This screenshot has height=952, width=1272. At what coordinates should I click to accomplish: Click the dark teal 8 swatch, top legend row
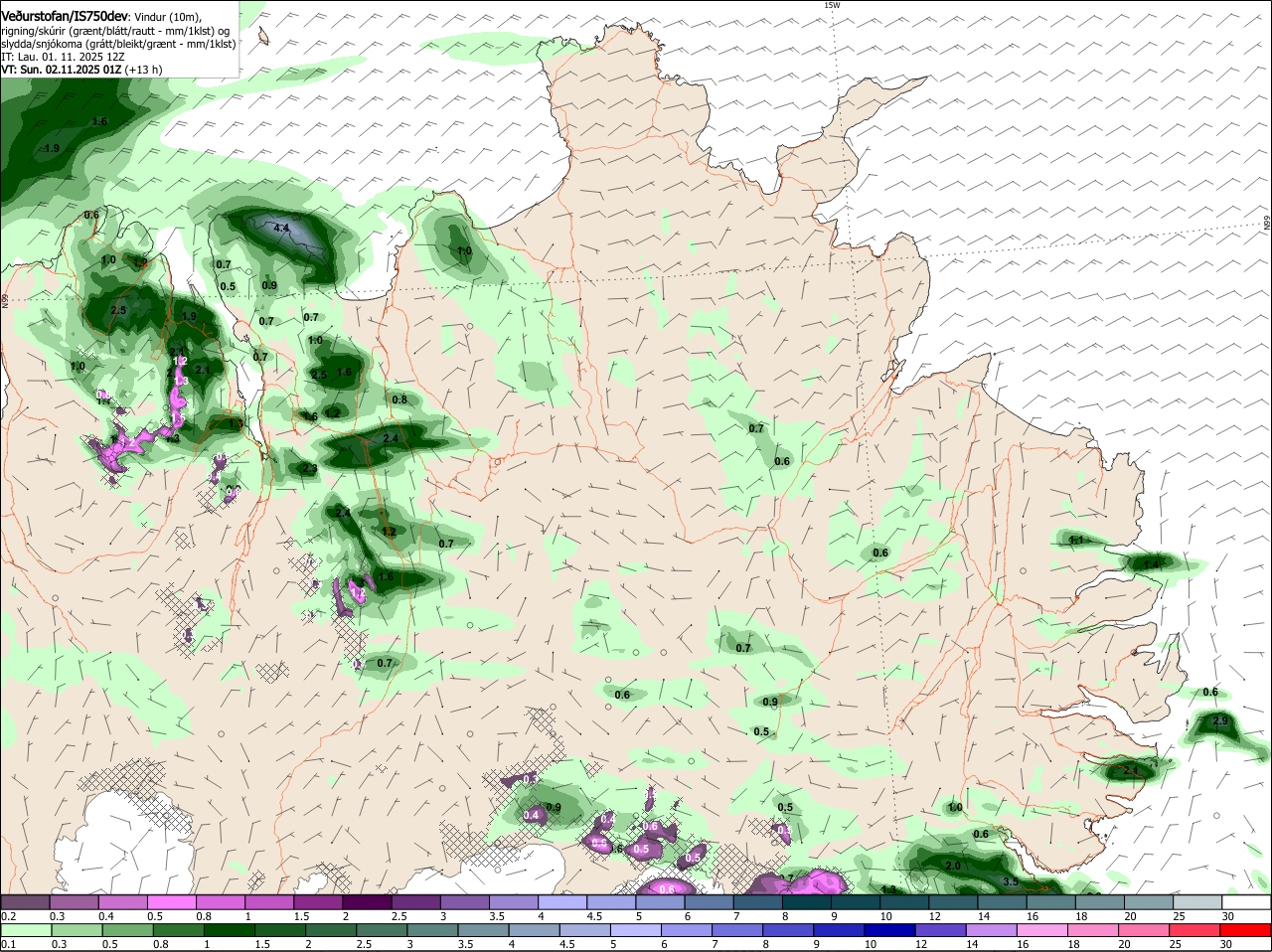click(807, 902)
